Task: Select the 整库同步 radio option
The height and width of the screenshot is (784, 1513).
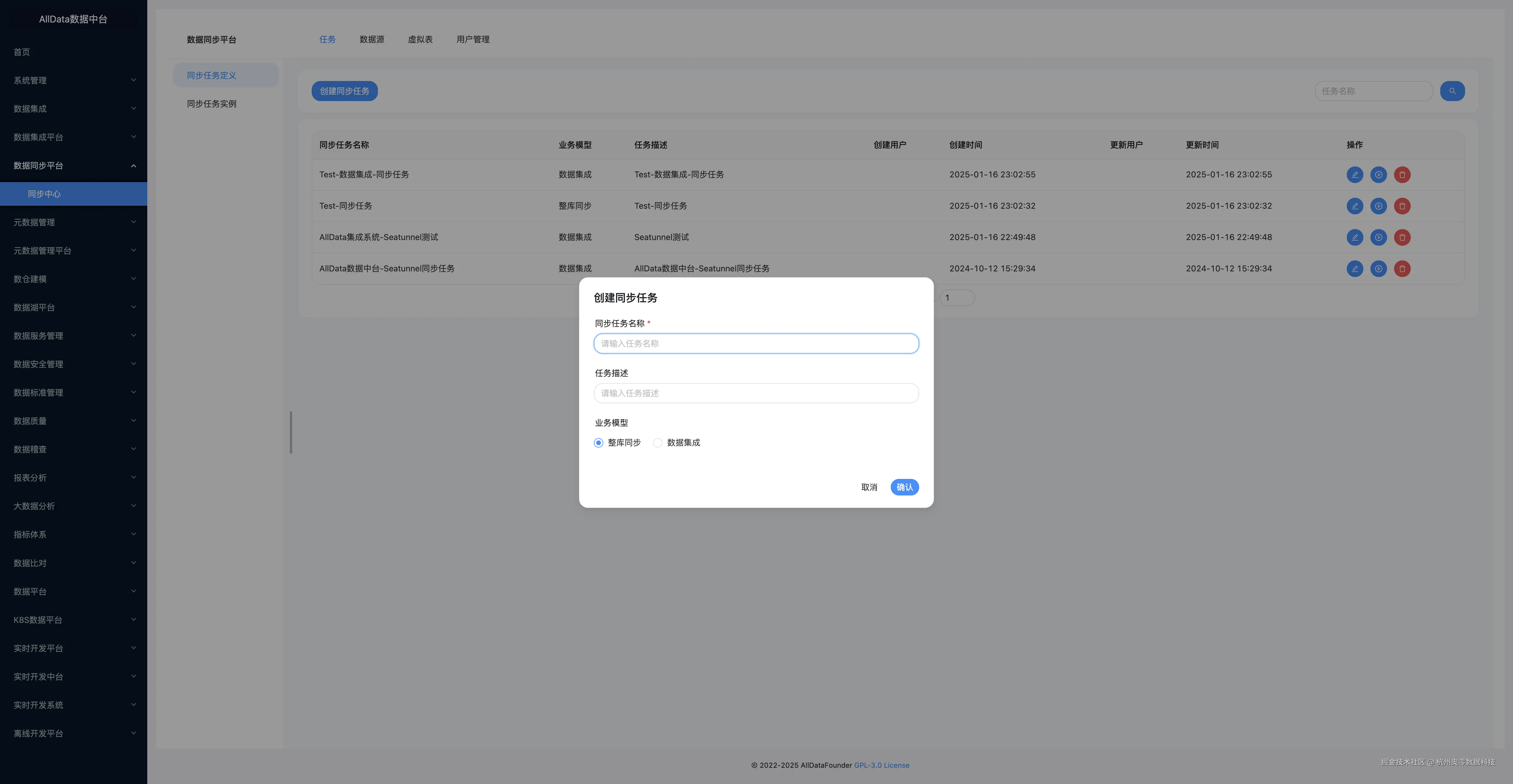Action: tap(599, 443)
